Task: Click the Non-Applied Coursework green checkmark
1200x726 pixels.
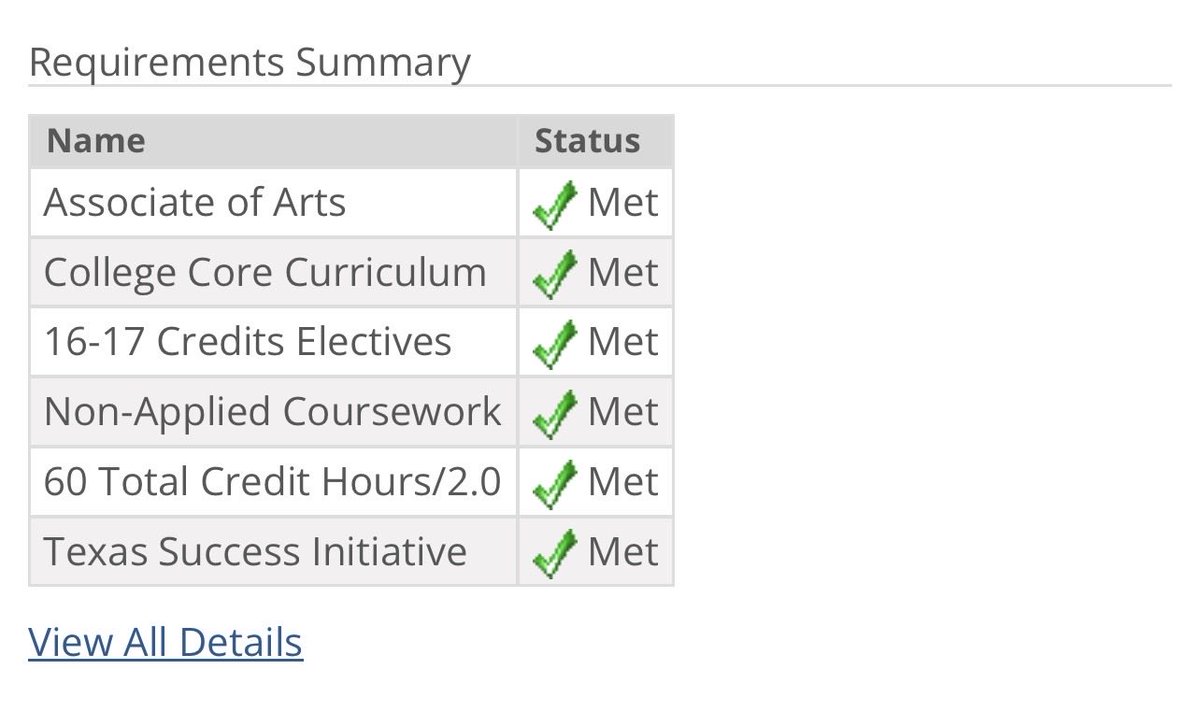Action: 555,415
